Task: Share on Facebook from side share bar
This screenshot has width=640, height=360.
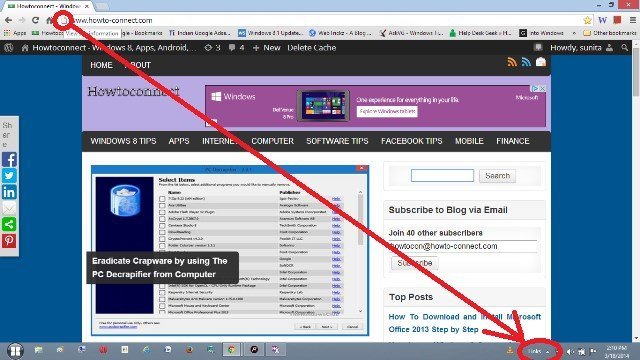Action: click(9, 160)
